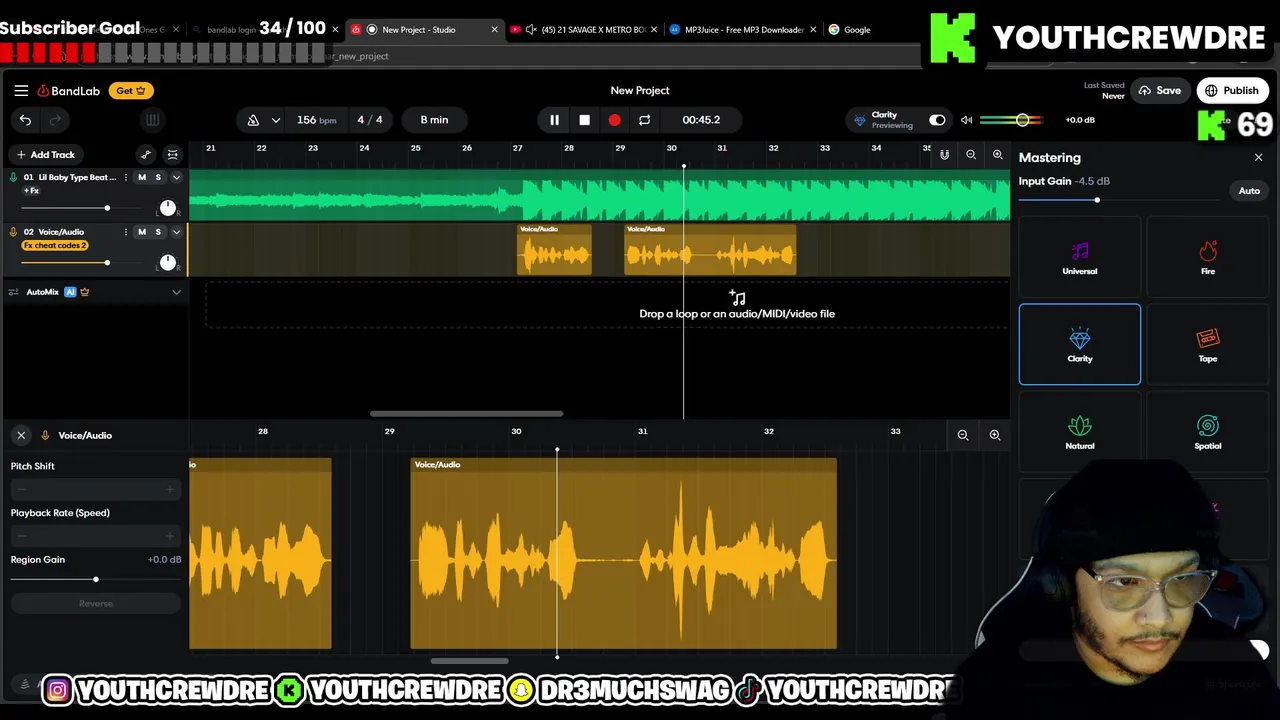Switch to the MP3Juice browser tab
The height and width of the screenshot is (720, 1280).
[x=744, y=30]
